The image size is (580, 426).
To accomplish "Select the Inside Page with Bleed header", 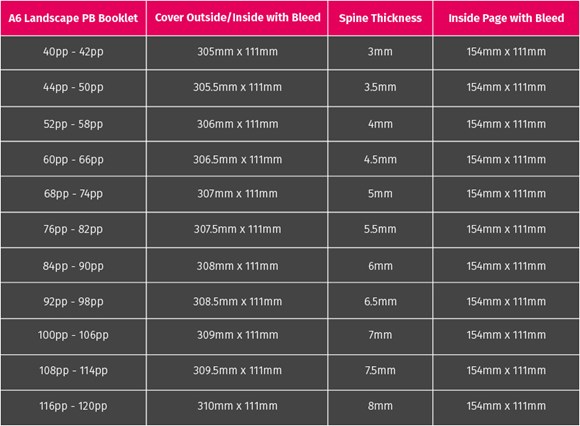I will click(x=506, y=18).
